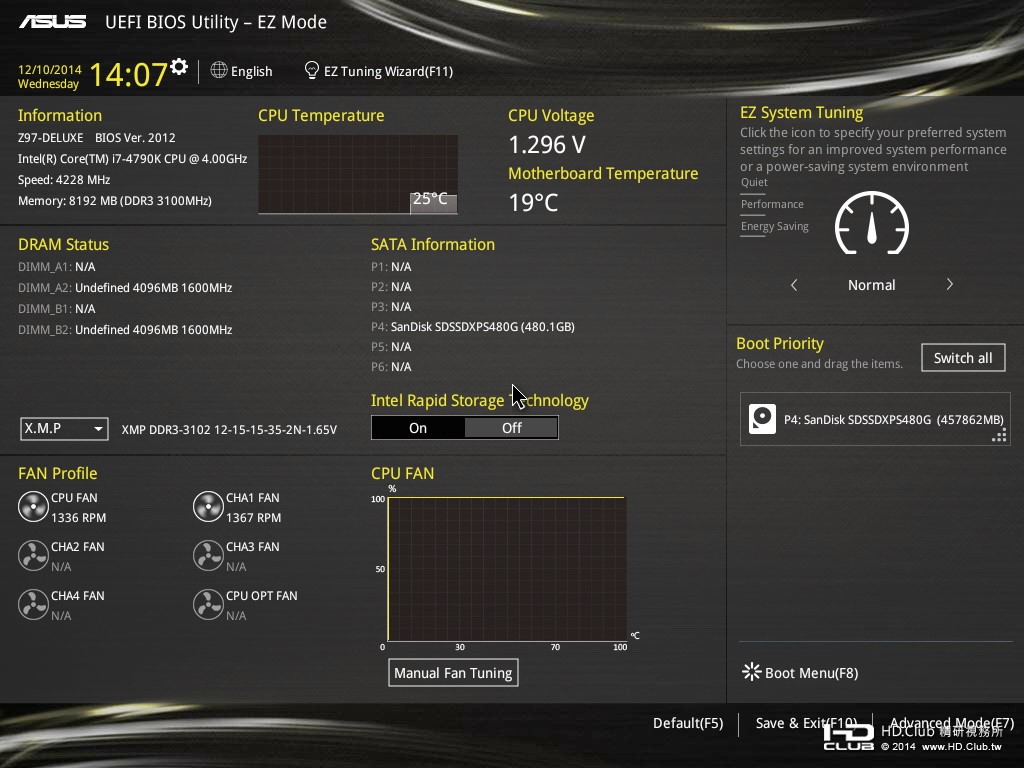
Task: Click the CPU FAN speed curve chart
Action: pos(507,569)
